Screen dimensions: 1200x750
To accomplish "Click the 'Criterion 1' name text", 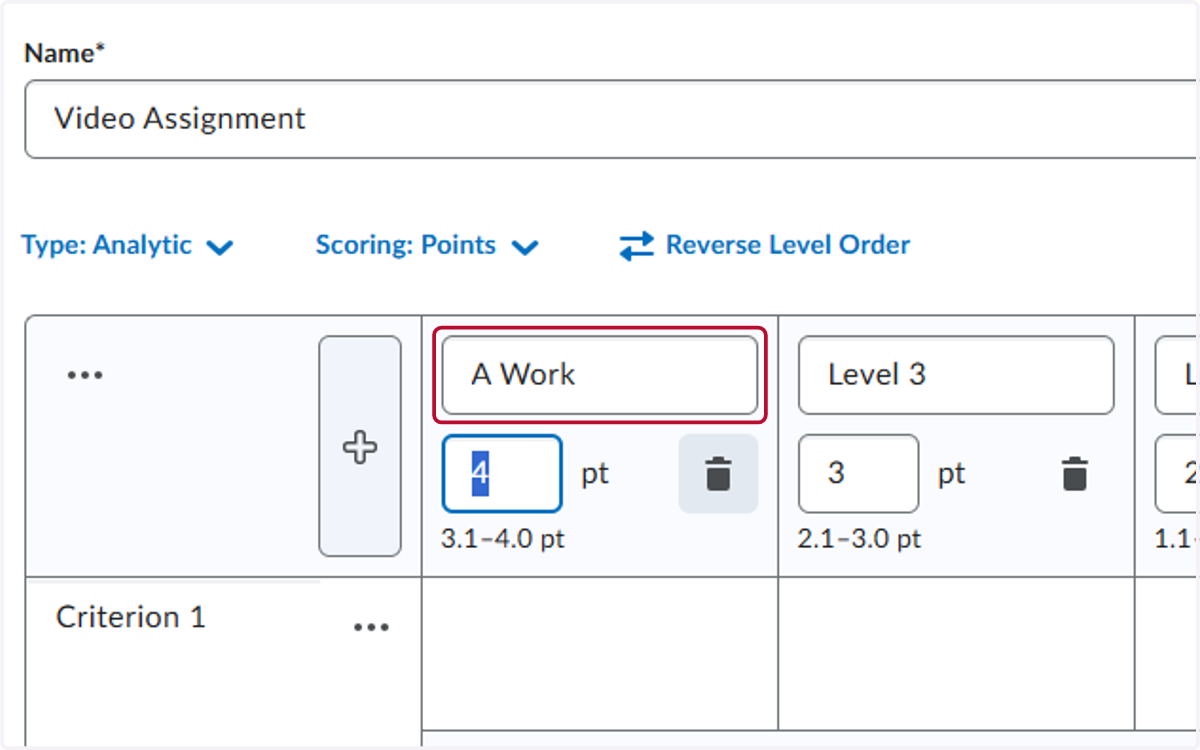I will tap(131, 617).
